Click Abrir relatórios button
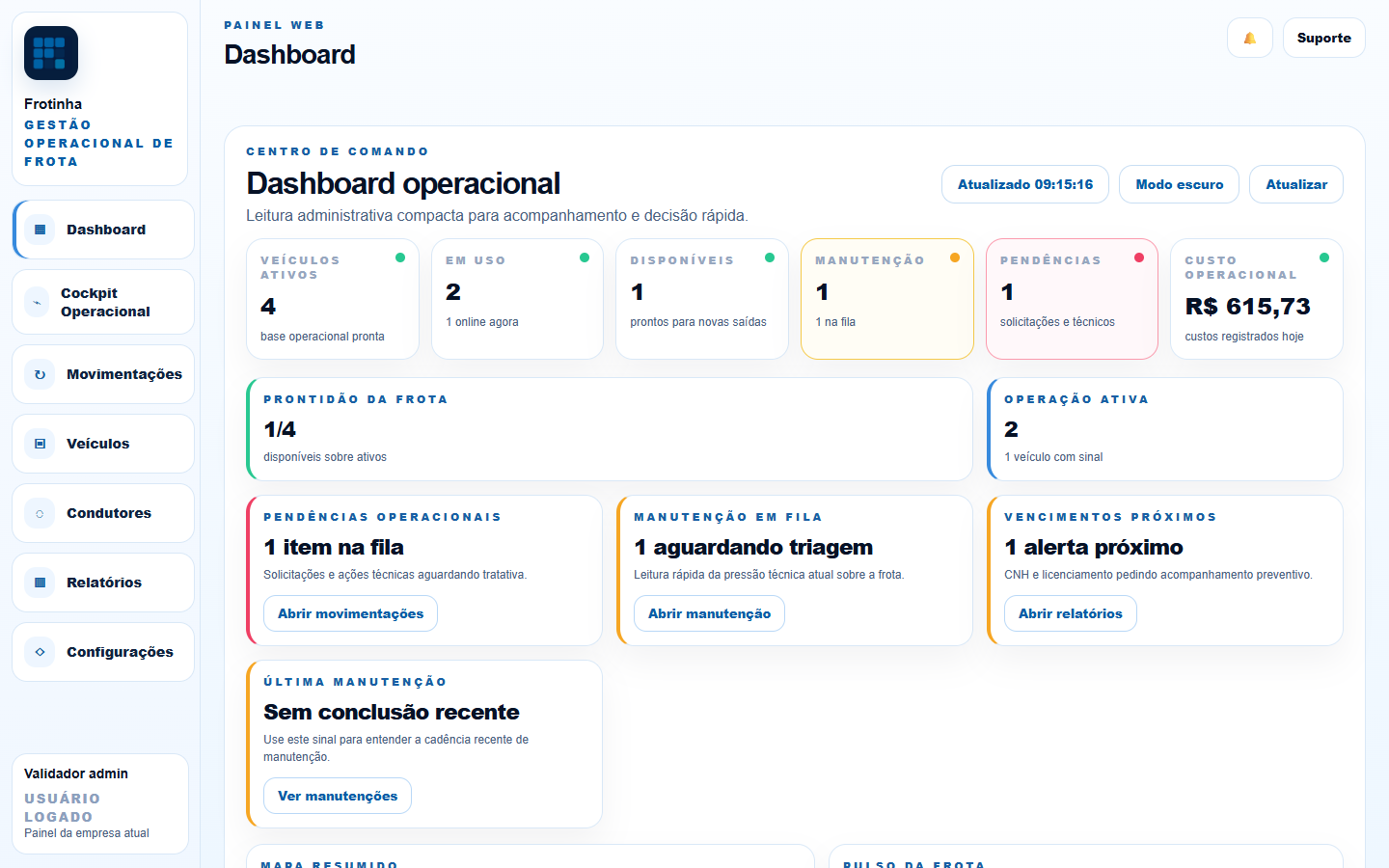Viewport: 1389px width, 868px height. (x=1070, y=613)
